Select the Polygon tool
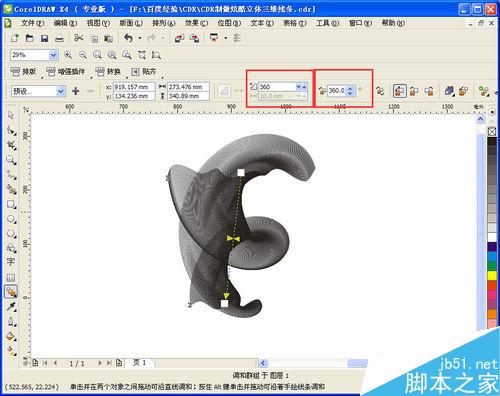Screen dimensions: 500x396 [11, 234]
